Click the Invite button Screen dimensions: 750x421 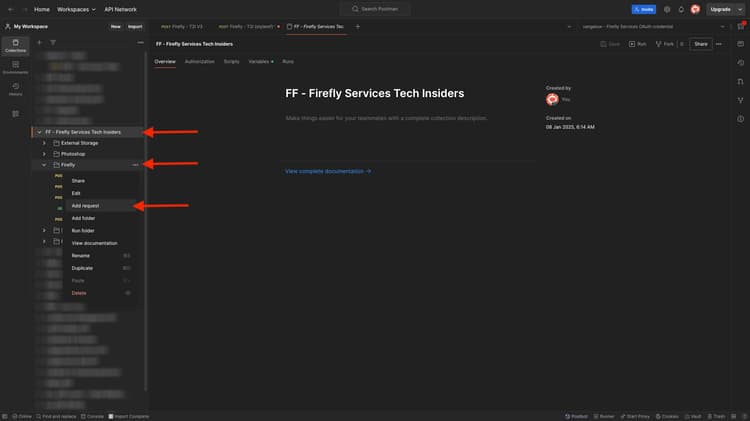click(x=644, y=9)
